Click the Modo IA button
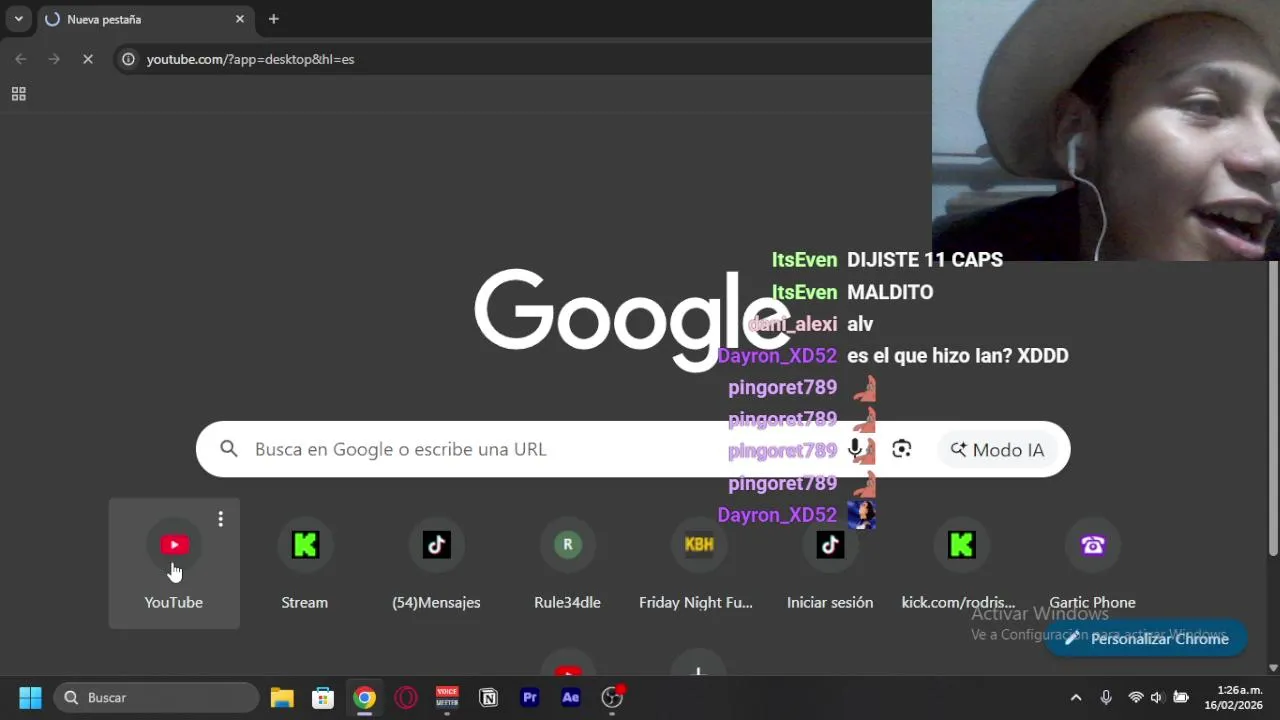 [x=997, y=450]
